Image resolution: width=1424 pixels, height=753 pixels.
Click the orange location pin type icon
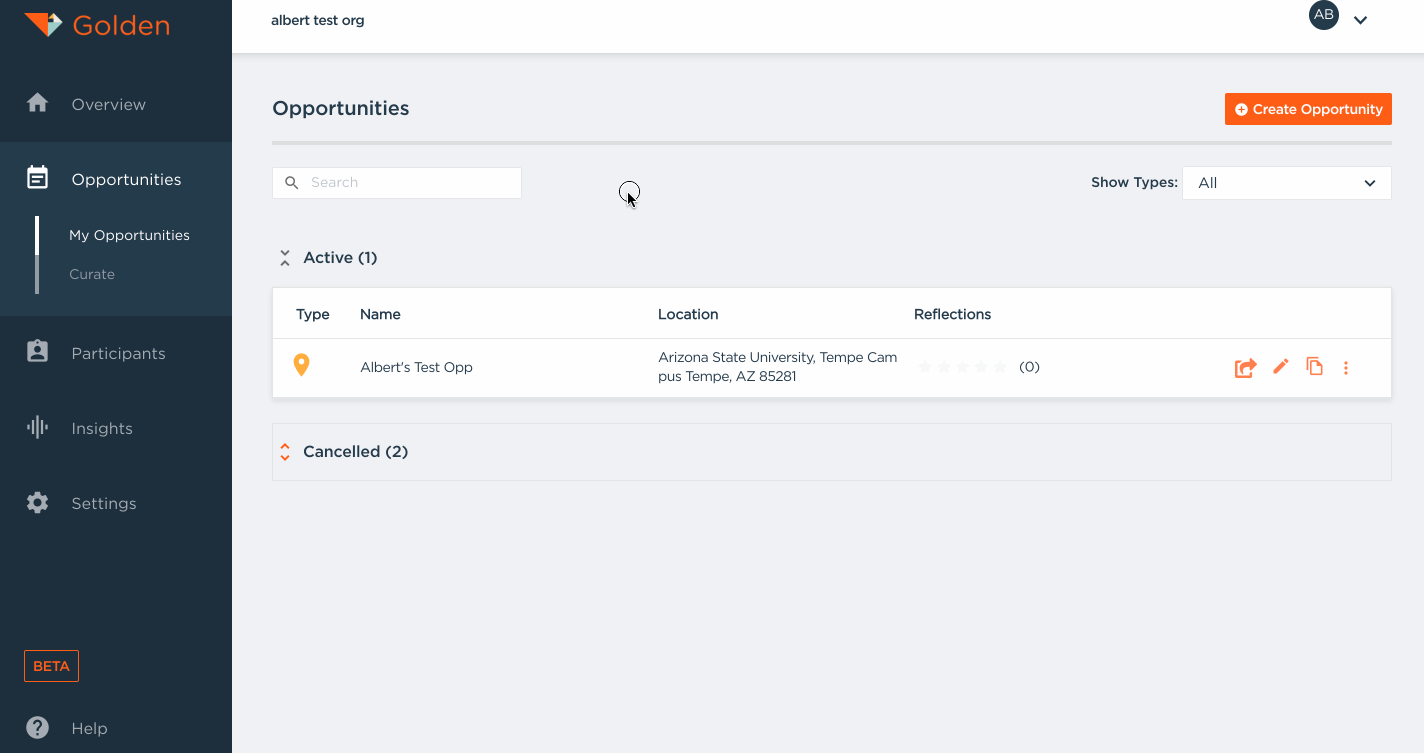pyautogui.click(x=301, y=366)
